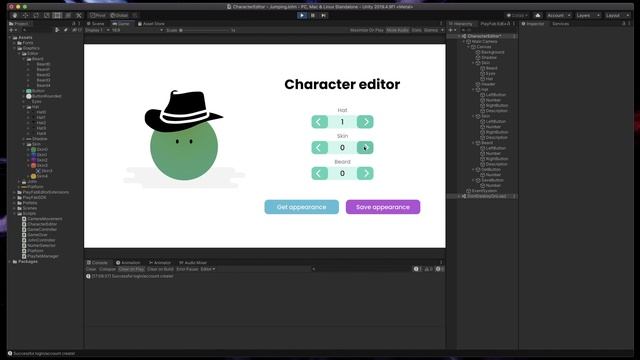Screen dimensions: 640x360
Task: Select the Hand tool in Unity toolbar
Action: pyautogui.click(x=15, y=16)
